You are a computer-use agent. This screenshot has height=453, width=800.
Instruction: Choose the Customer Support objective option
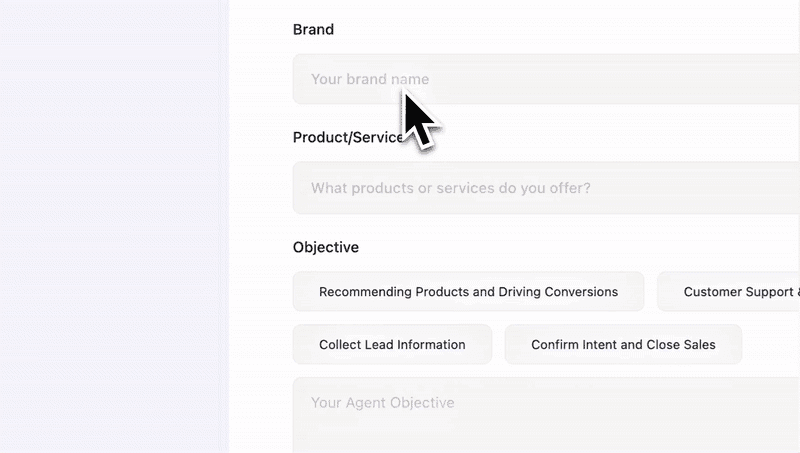click(729, 292)
